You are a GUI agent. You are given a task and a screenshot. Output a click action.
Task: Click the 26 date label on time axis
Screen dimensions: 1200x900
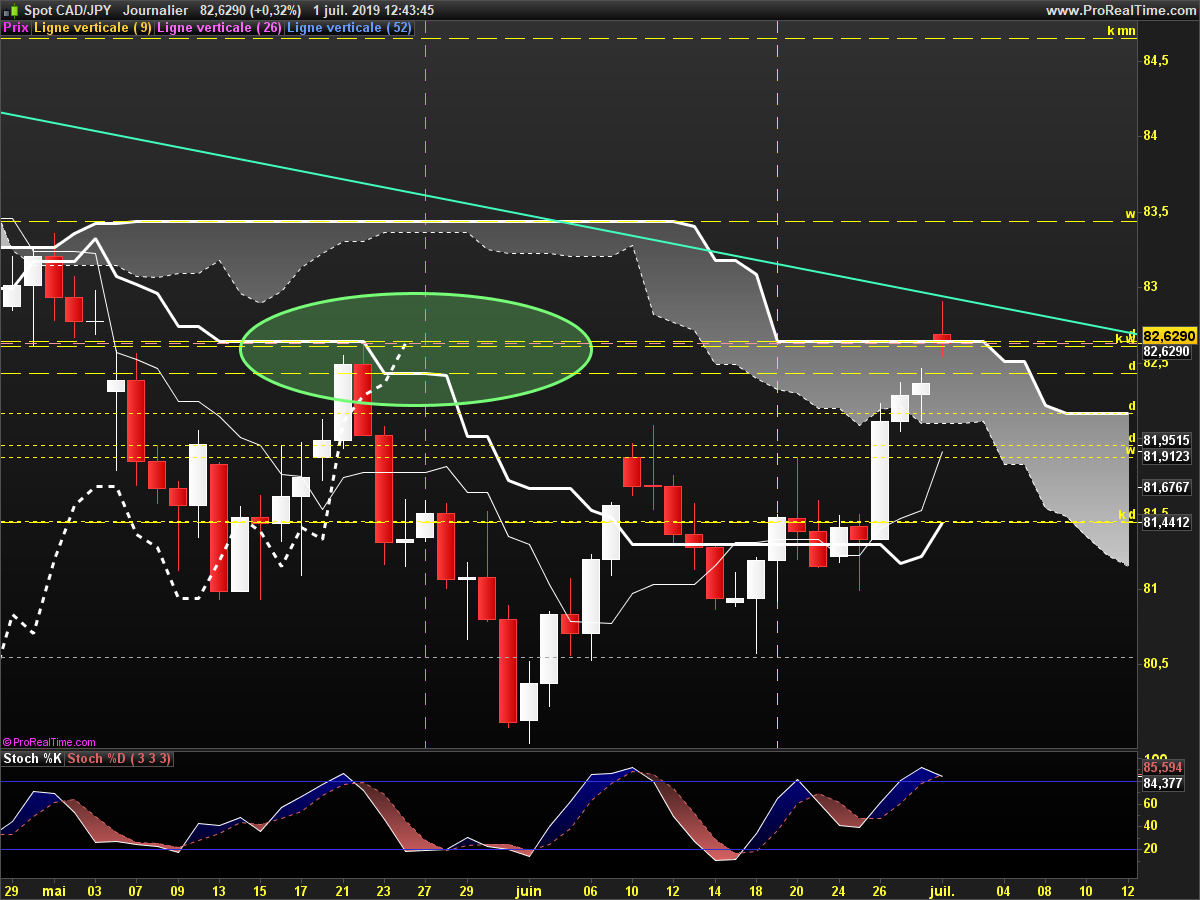[880, 890]
